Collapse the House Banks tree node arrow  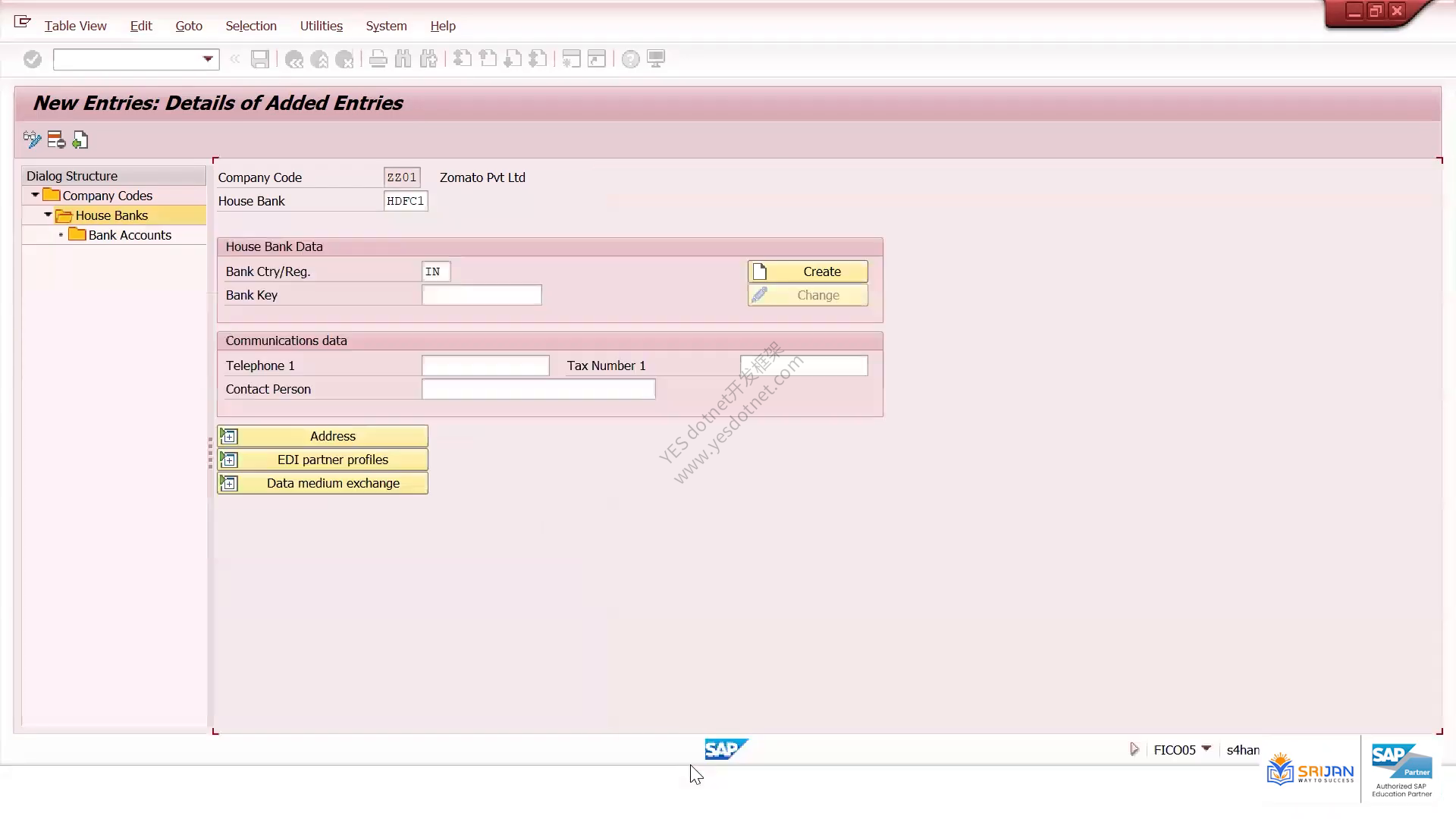coord(48,215)
